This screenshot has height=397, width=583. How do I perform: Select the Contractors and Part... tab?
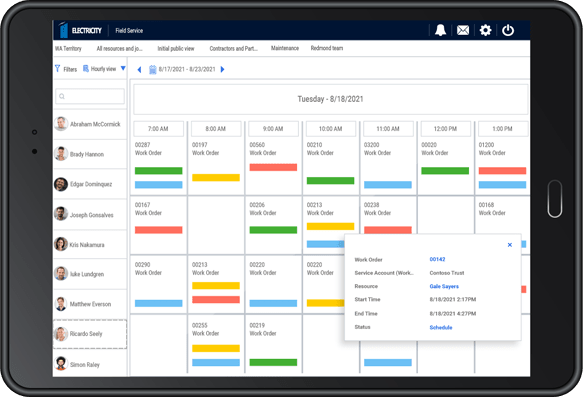point(233,48)
